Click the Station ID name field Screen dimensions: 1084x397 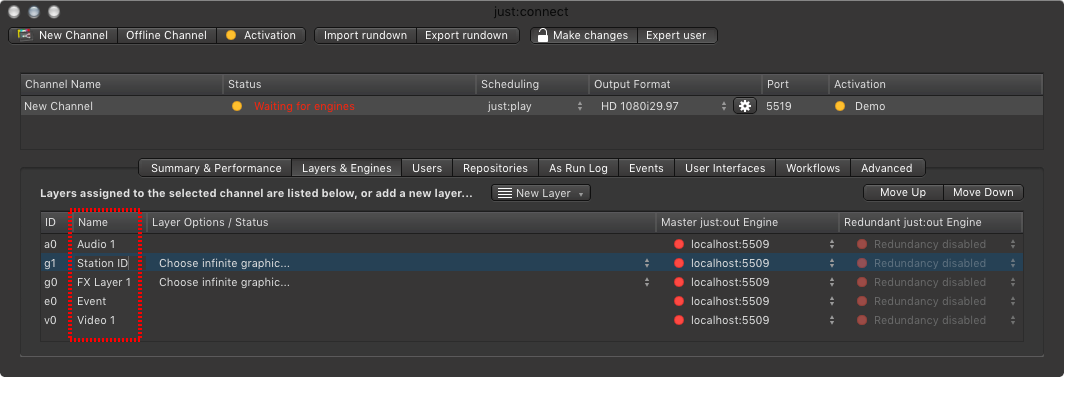click(x=103, y=263)
